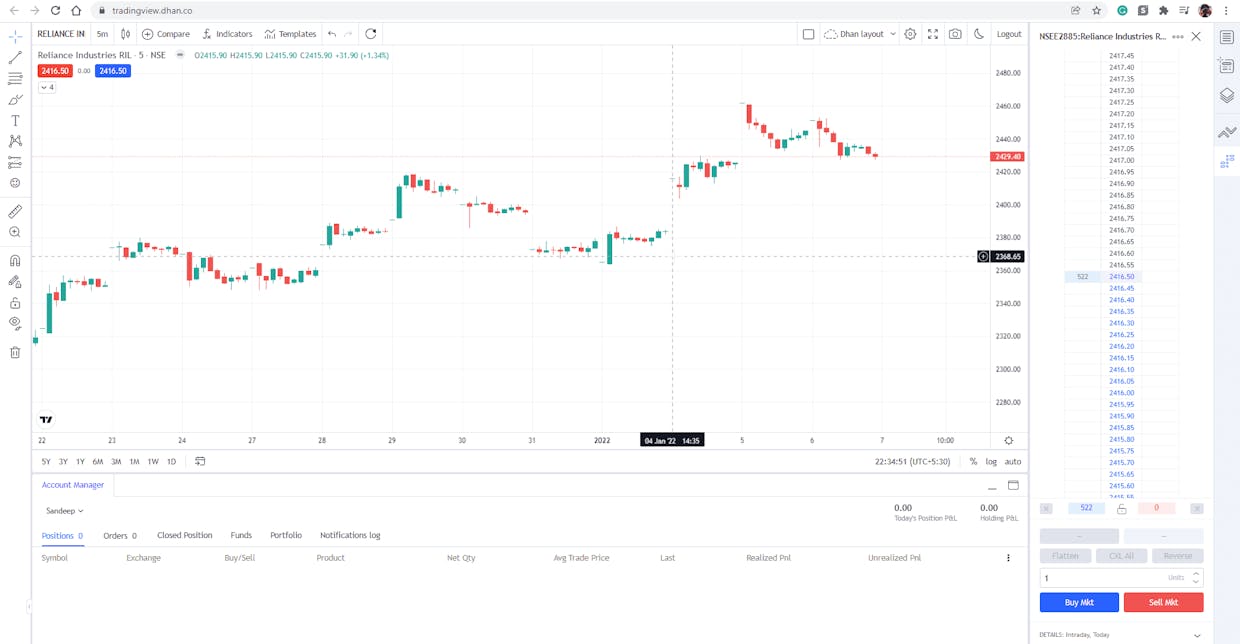
Task: Toggle lock all drawing tools
Action: [15, 302]
